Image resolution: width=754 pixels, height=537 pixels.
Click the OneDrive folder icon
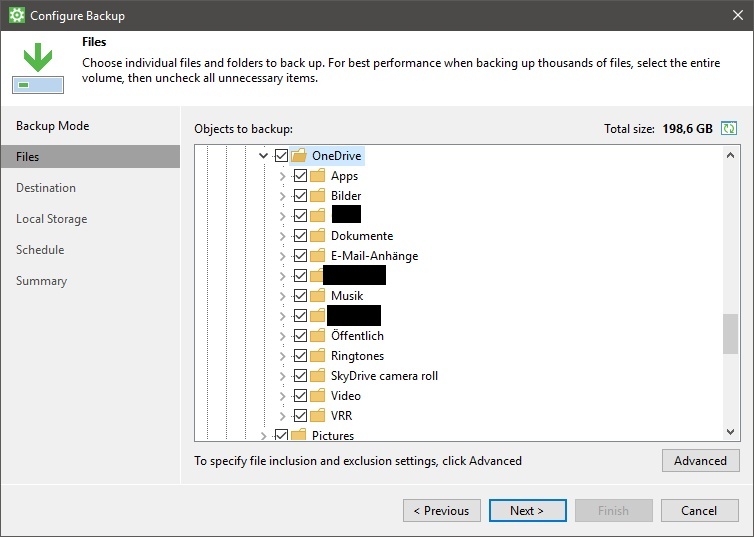click(299, 155)
